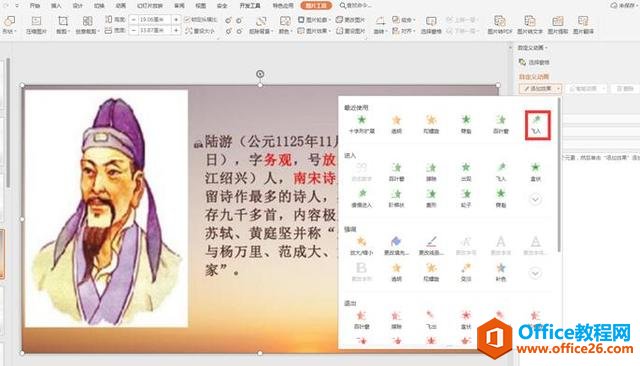The height and width of the screenshot is (366, 640).
Task: Click 抠除背景 remove background tool
Action: point(260,25)
